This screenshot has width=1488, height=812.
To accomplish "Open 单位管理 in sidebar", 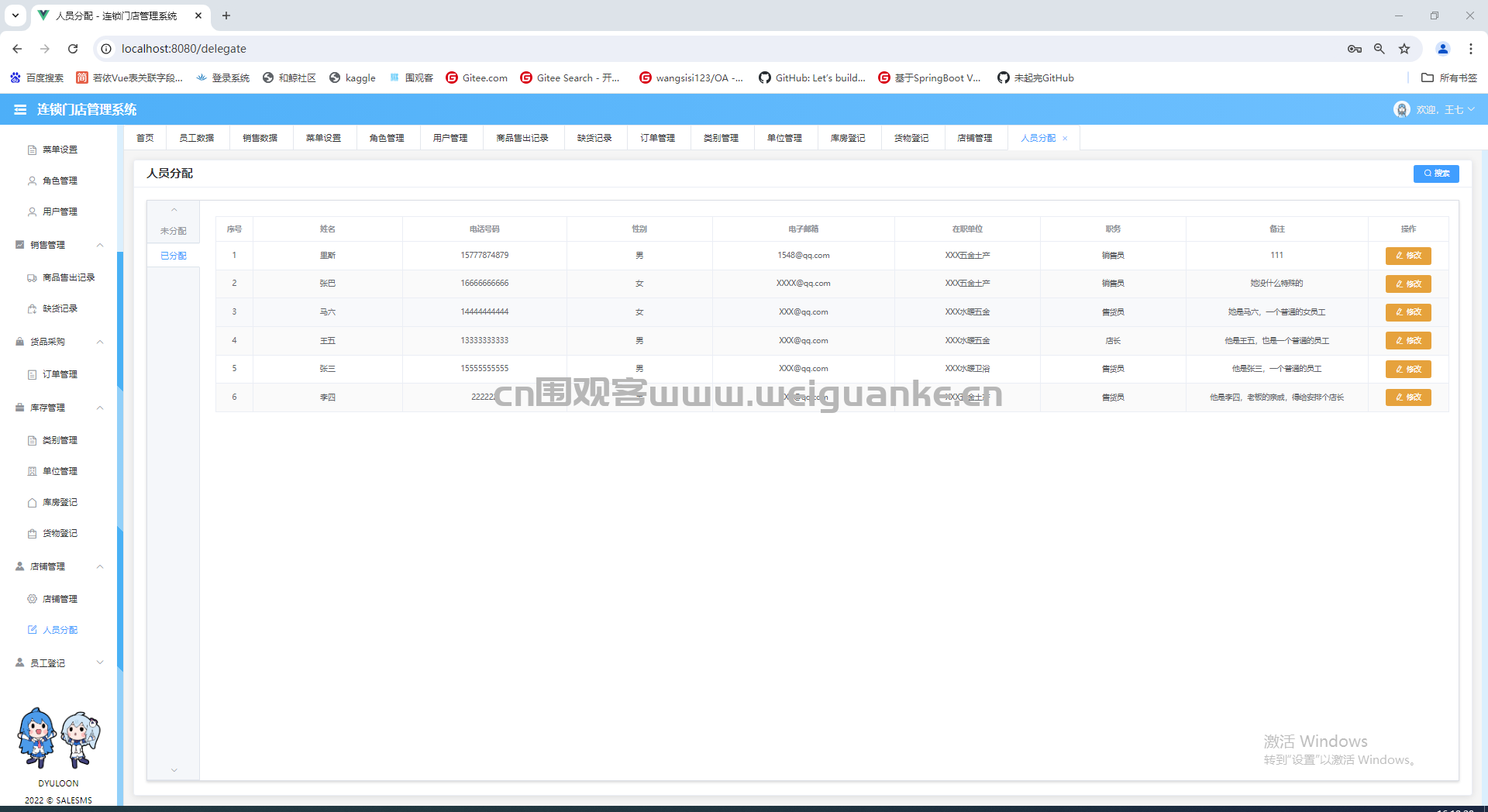I will [59, 471].
